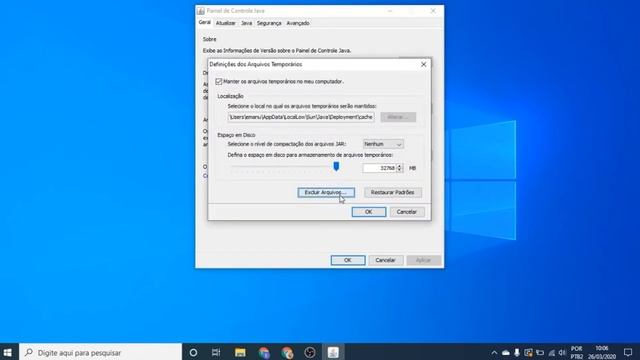The width and height of the screenshot is (640, 360).
Task: Minimize the Painel de Controle Java window
Action: (x=390, y=11)
